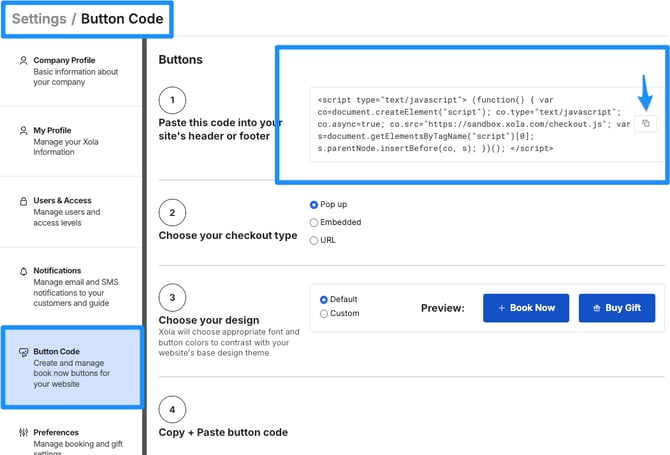This screenshot has height=455, width=670.
Task: Click 'Paste this code into your site's header' text
Action: 220,129
